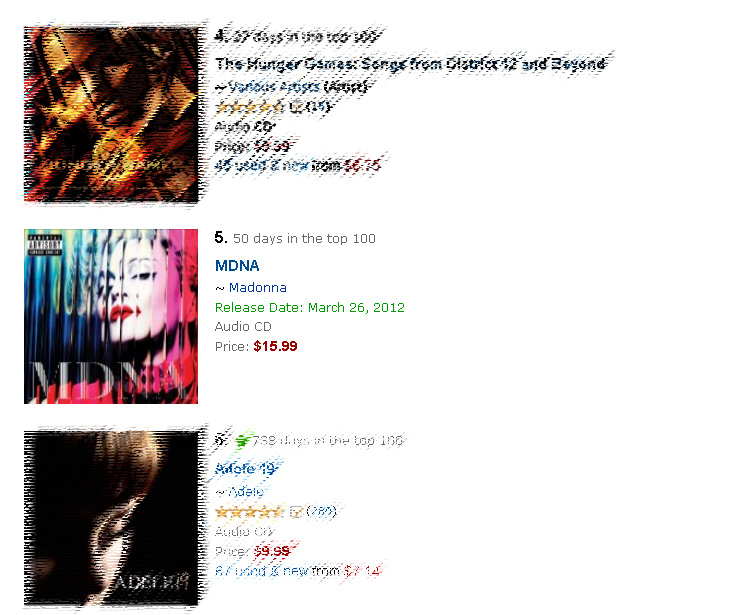Open the MDNA album title link

click(237, 265)
